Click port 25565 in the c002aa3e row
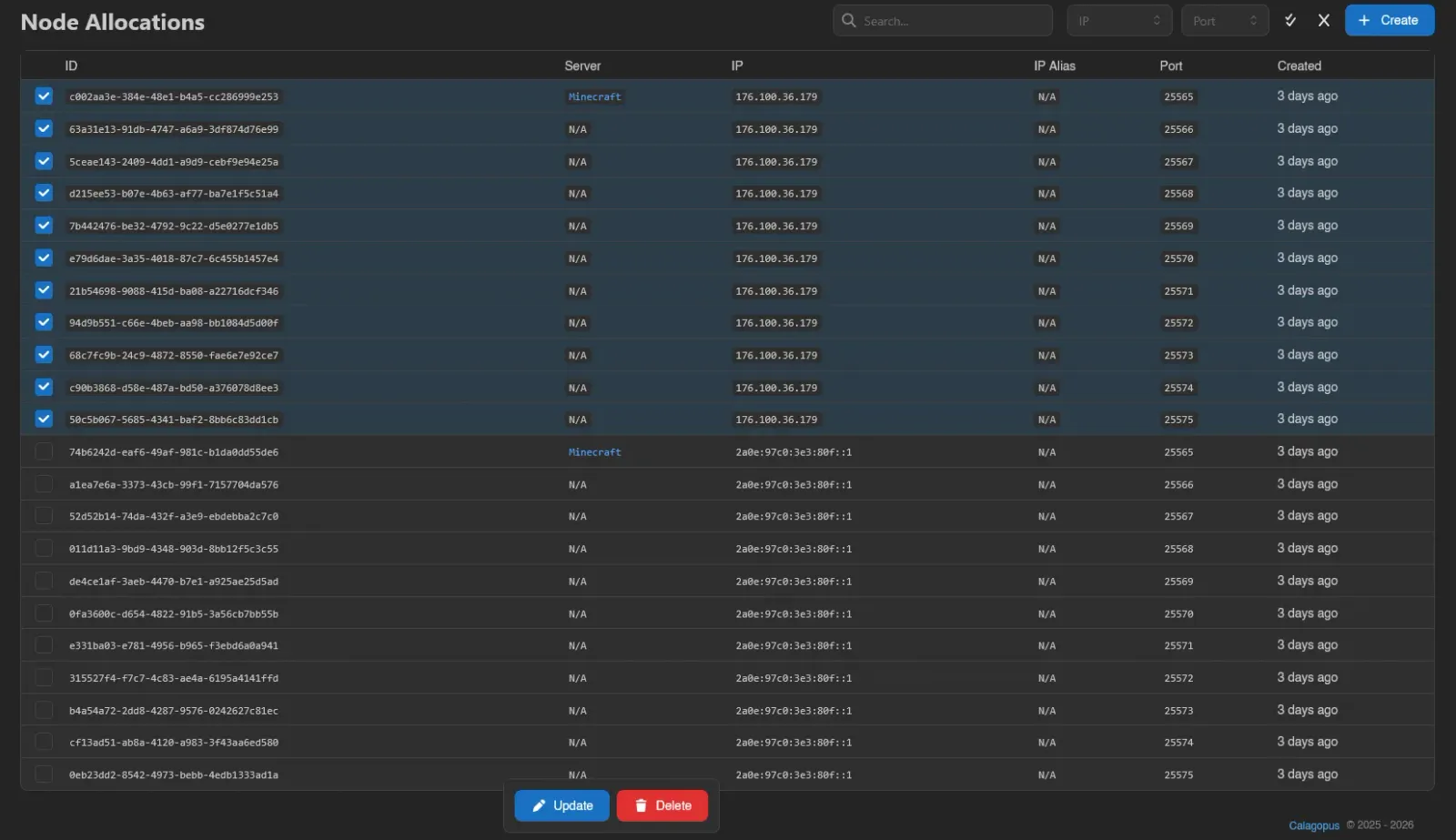Viewport: 1456px width, 840px height. [x=1178, y=96]
